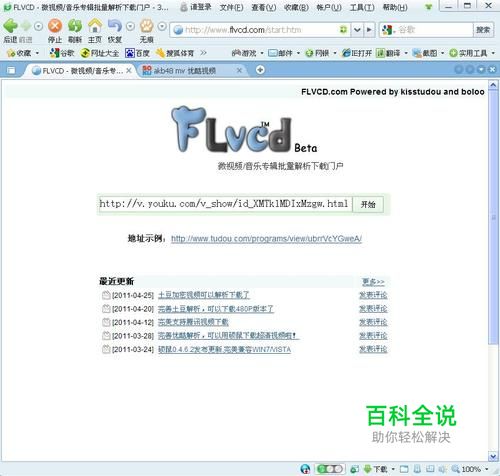500x476 pixels.
Task: Click the new tab plus button
Action: tap(260, 70)
